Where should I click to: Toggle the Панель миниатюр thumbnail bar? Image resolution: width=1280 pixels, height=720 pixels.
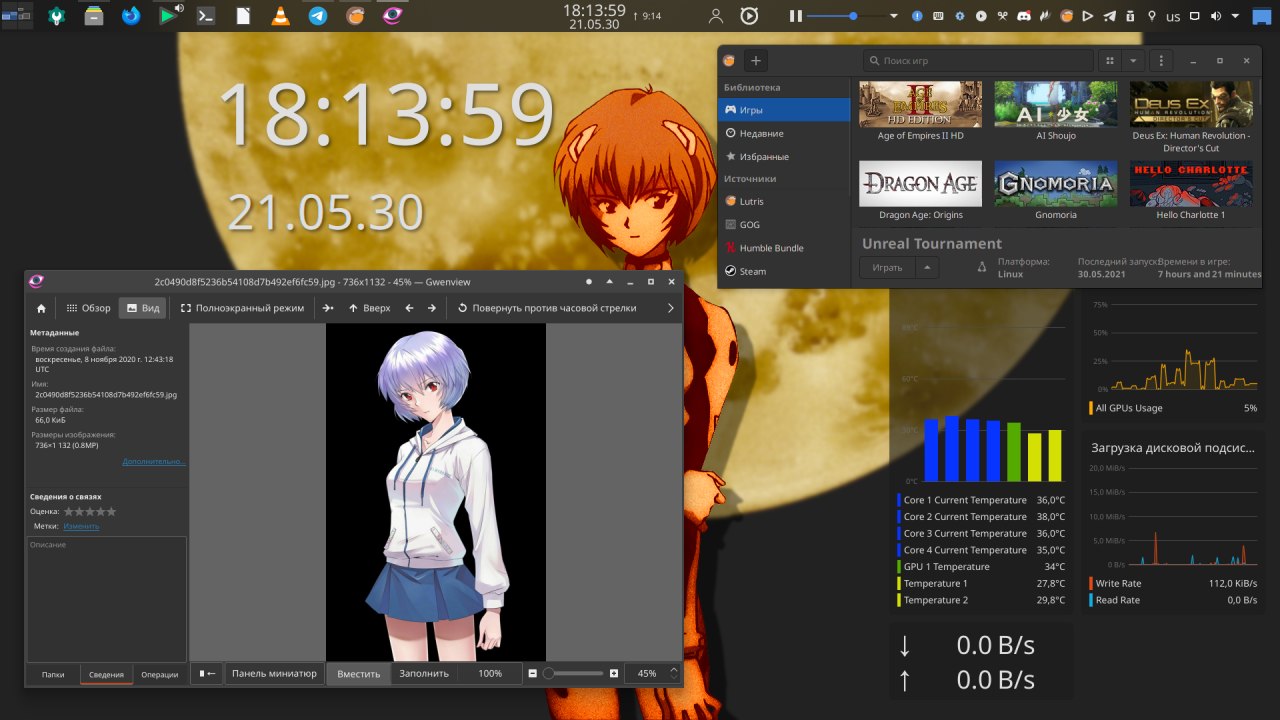(x=274, y=673)
